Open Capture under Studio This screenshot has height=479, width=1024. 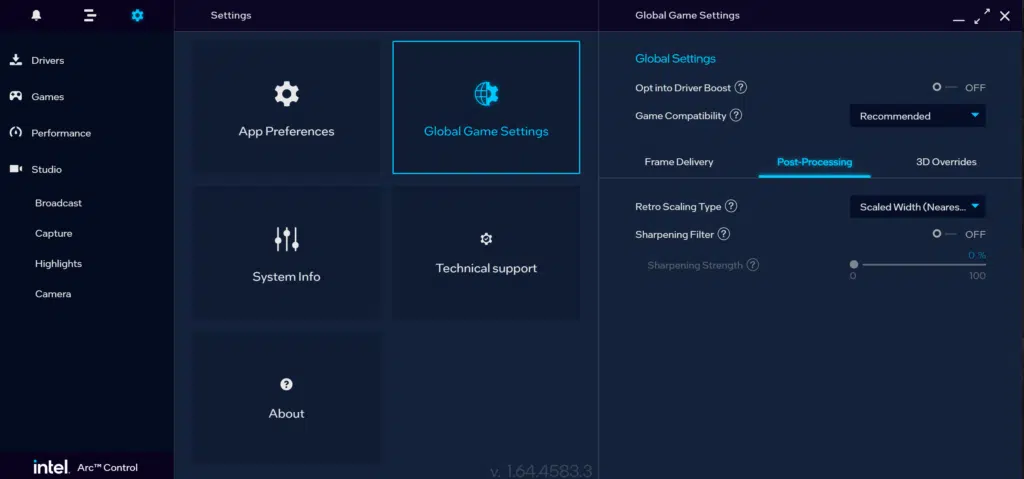(x=54, y=233)
